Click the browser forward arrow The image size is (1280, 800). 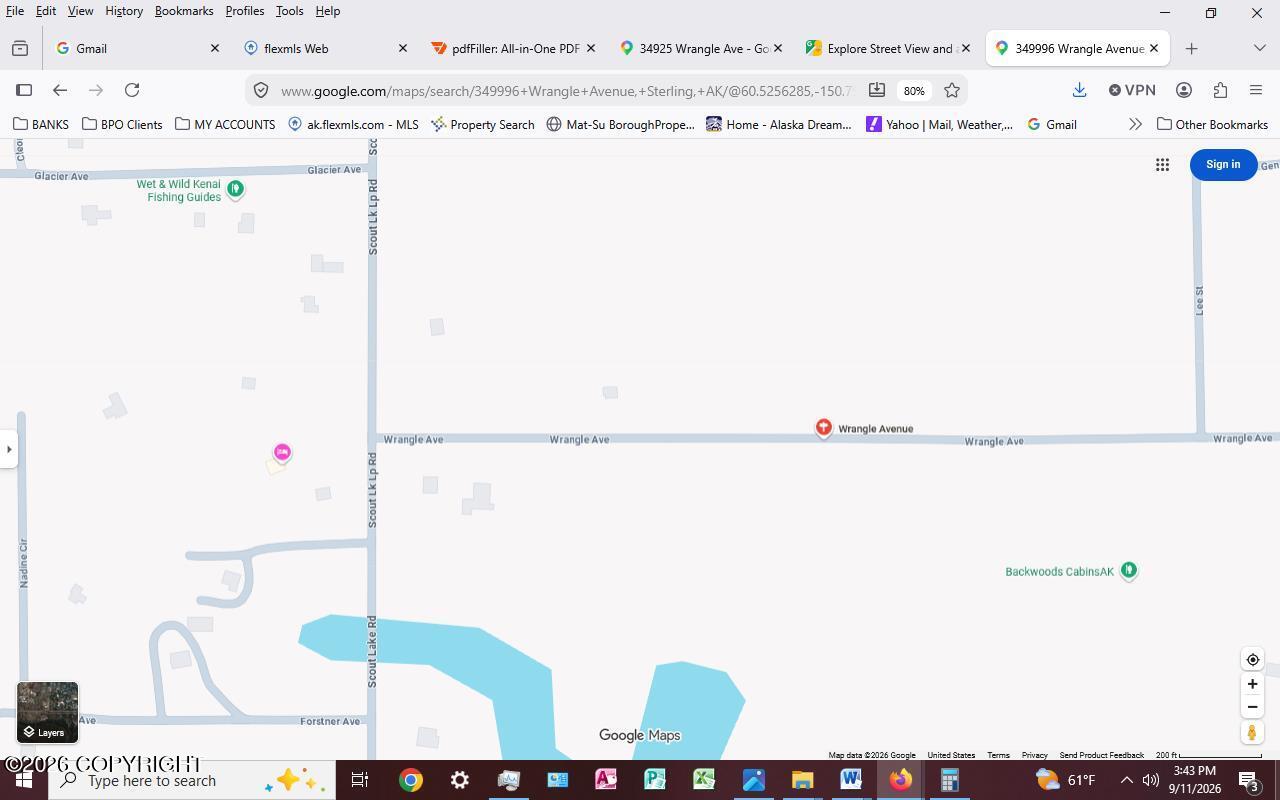point(96,90)
